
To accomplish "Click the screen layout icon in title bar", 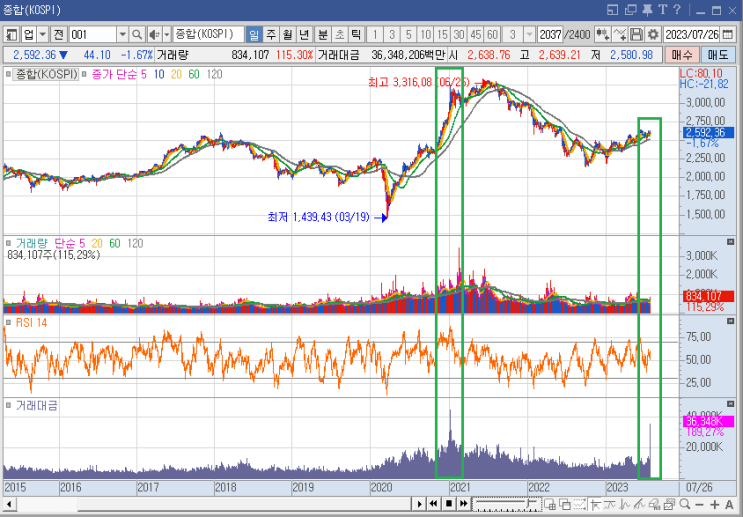I will pos(613,9).
